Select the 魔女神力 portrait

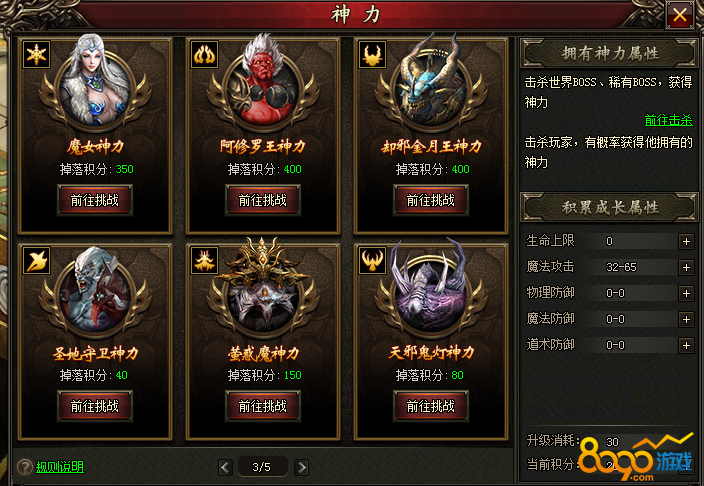(95, 85)
